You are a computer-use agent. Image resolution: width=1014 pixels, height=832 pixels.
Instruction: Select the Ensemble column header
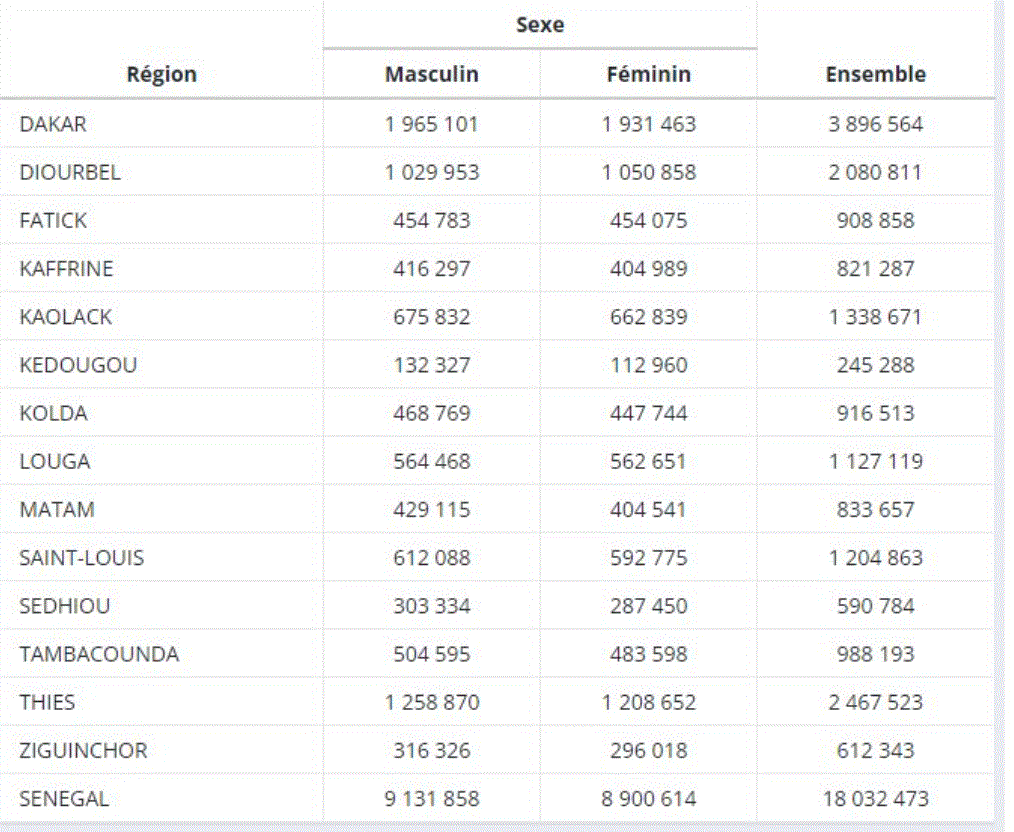coord(875,73)
